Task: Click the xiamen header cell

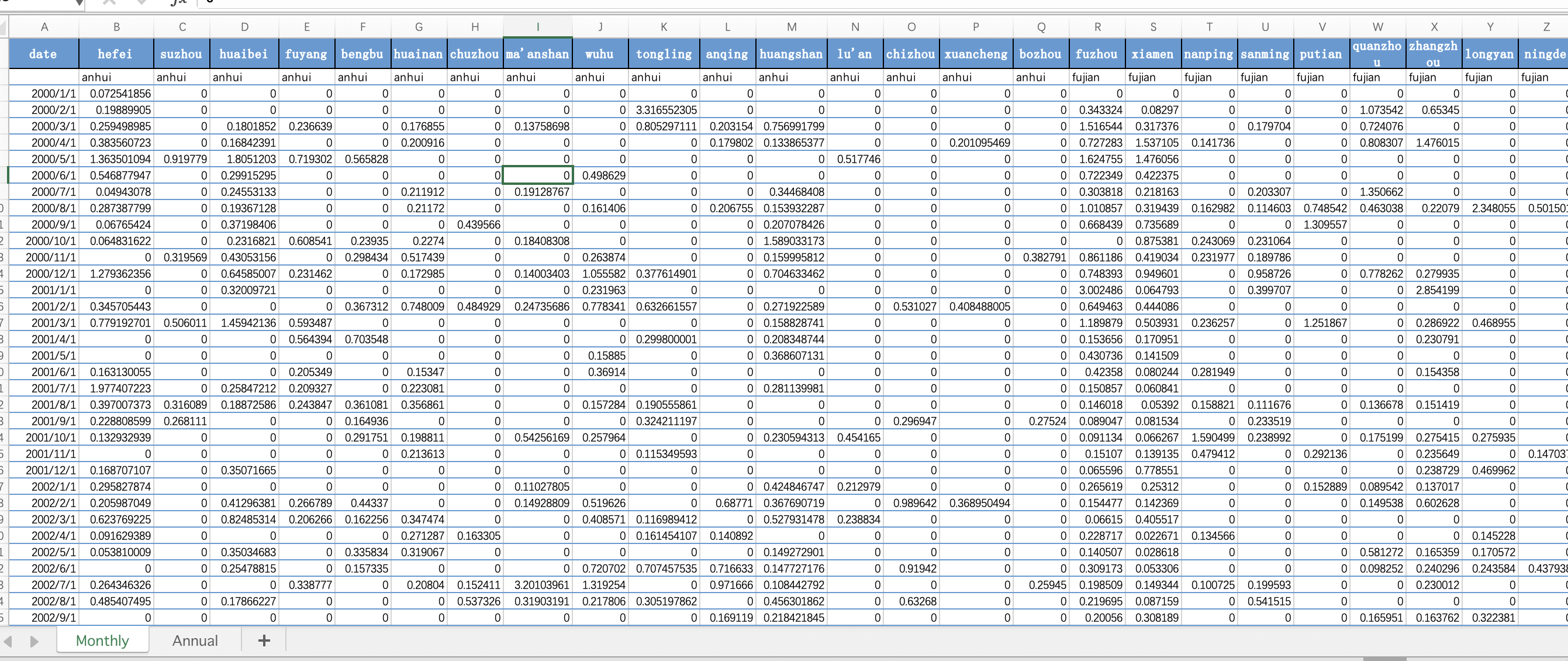Action: (1153, 54)
